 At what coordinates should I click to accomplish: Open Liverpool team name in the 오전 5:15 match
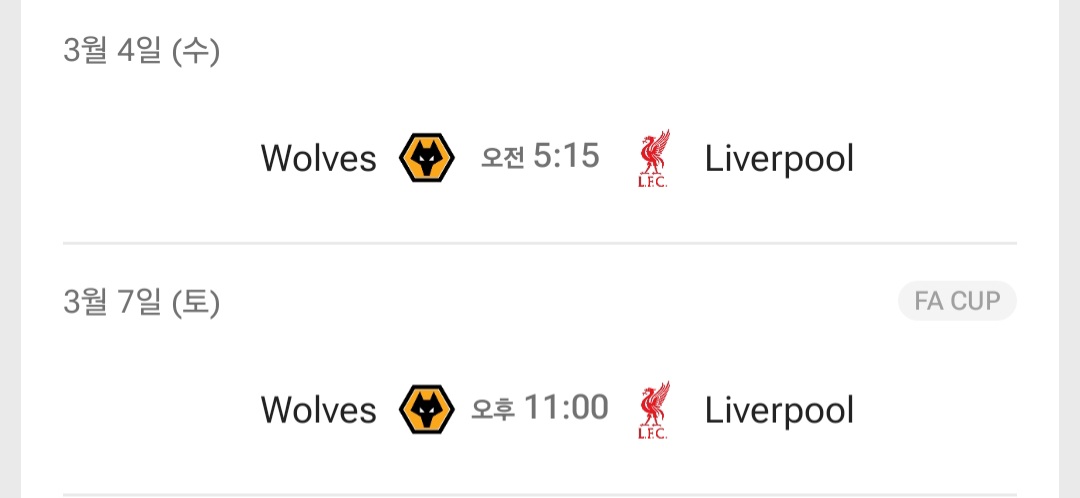coord(779,159)
